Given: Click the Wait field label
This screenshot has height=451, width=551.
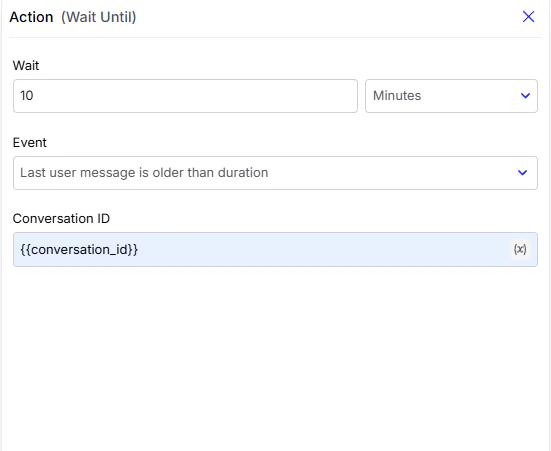Looking at the screenshot, I should [26, 66].
